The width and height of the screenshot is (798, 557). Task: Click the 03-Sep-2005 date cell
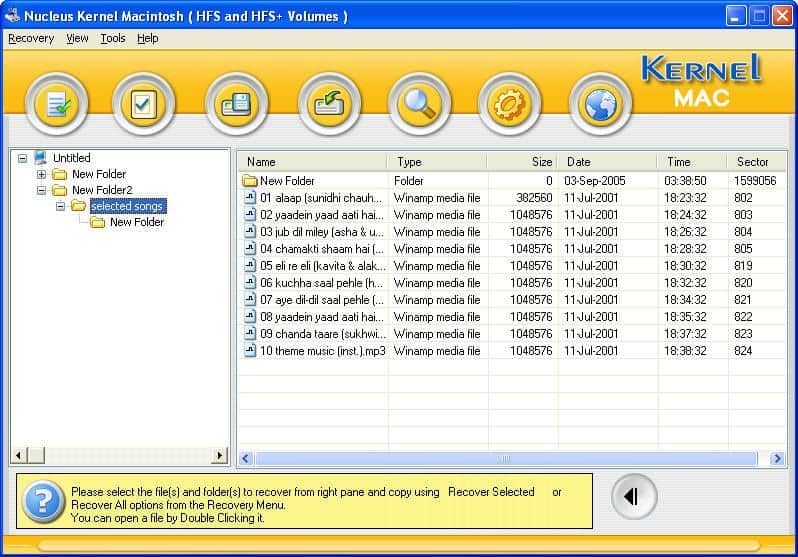[x=594, y=181]
